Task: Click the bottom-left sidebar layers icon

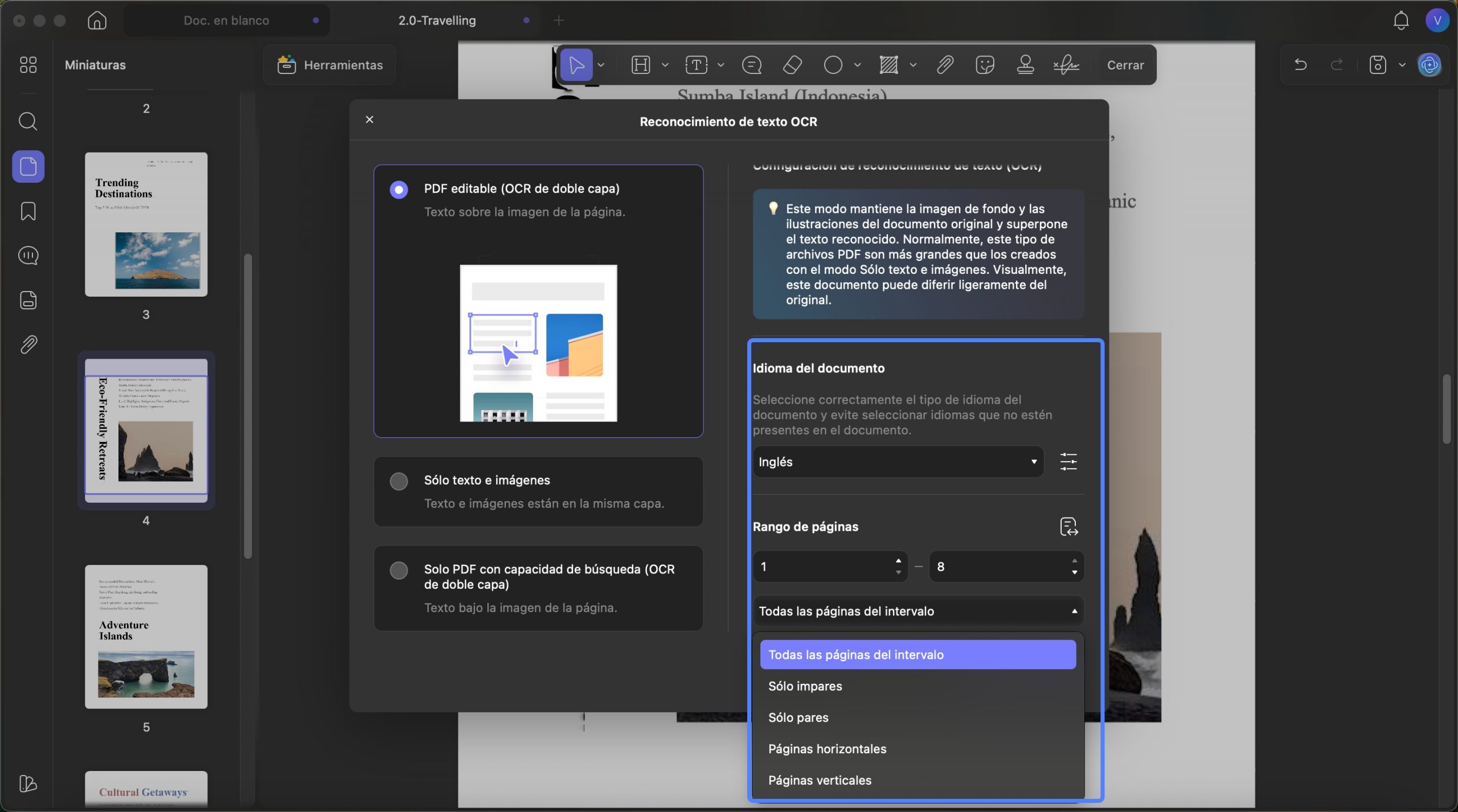Action: tap(28, 784)
